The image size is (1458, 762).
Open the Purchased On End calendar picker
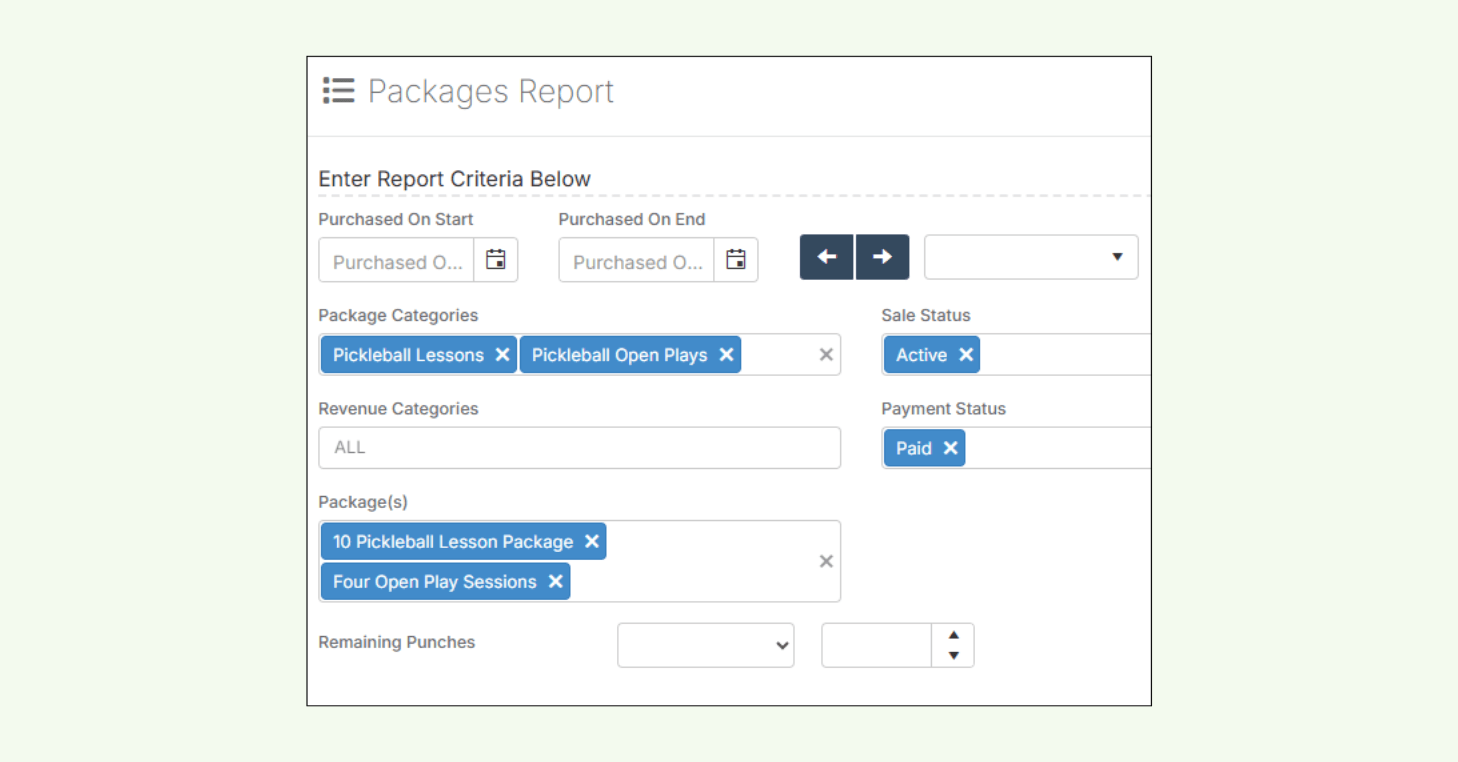pyautogui.click(x=735, y=259)
